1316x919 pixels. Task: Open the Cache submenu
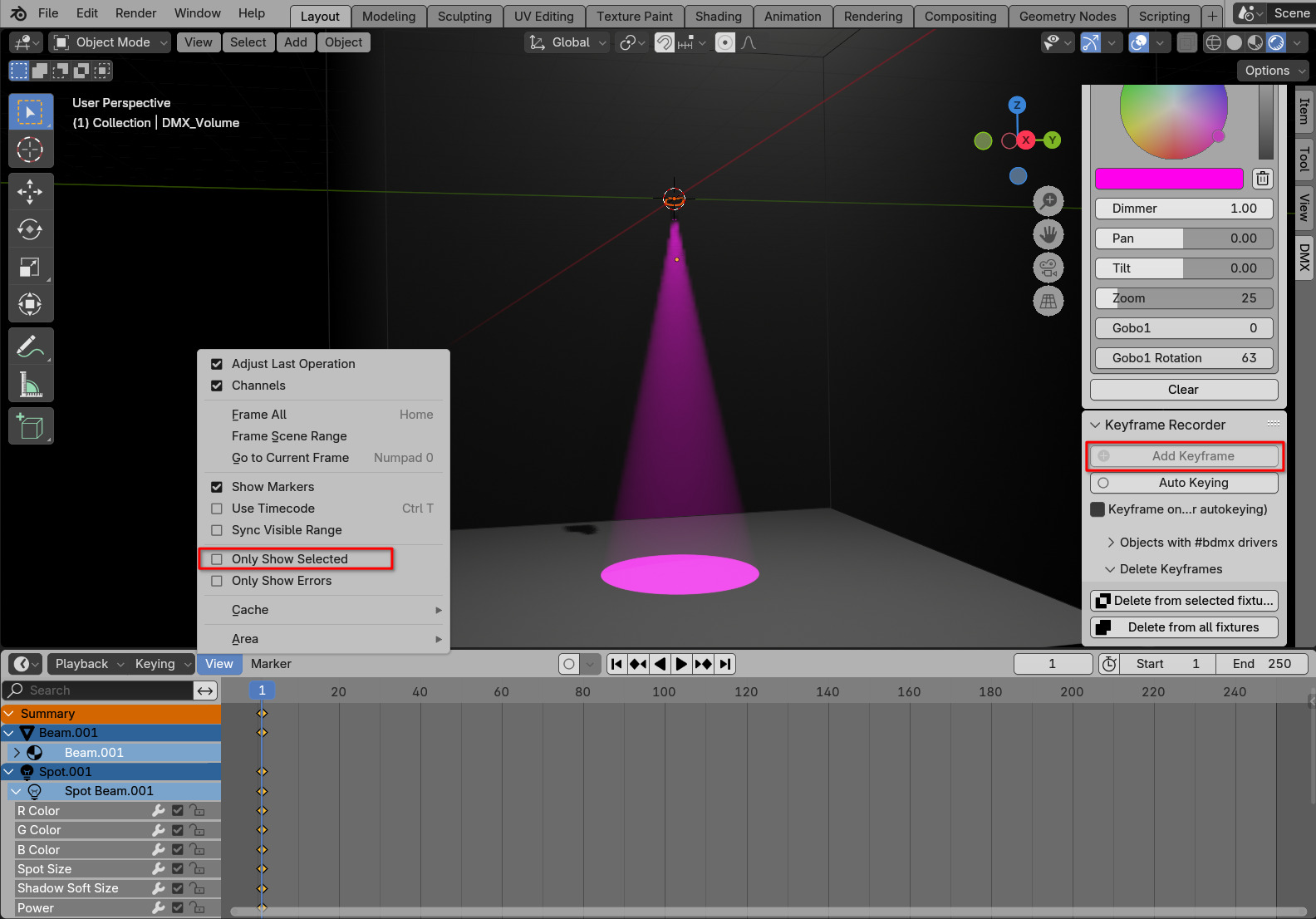pos(325,610)
